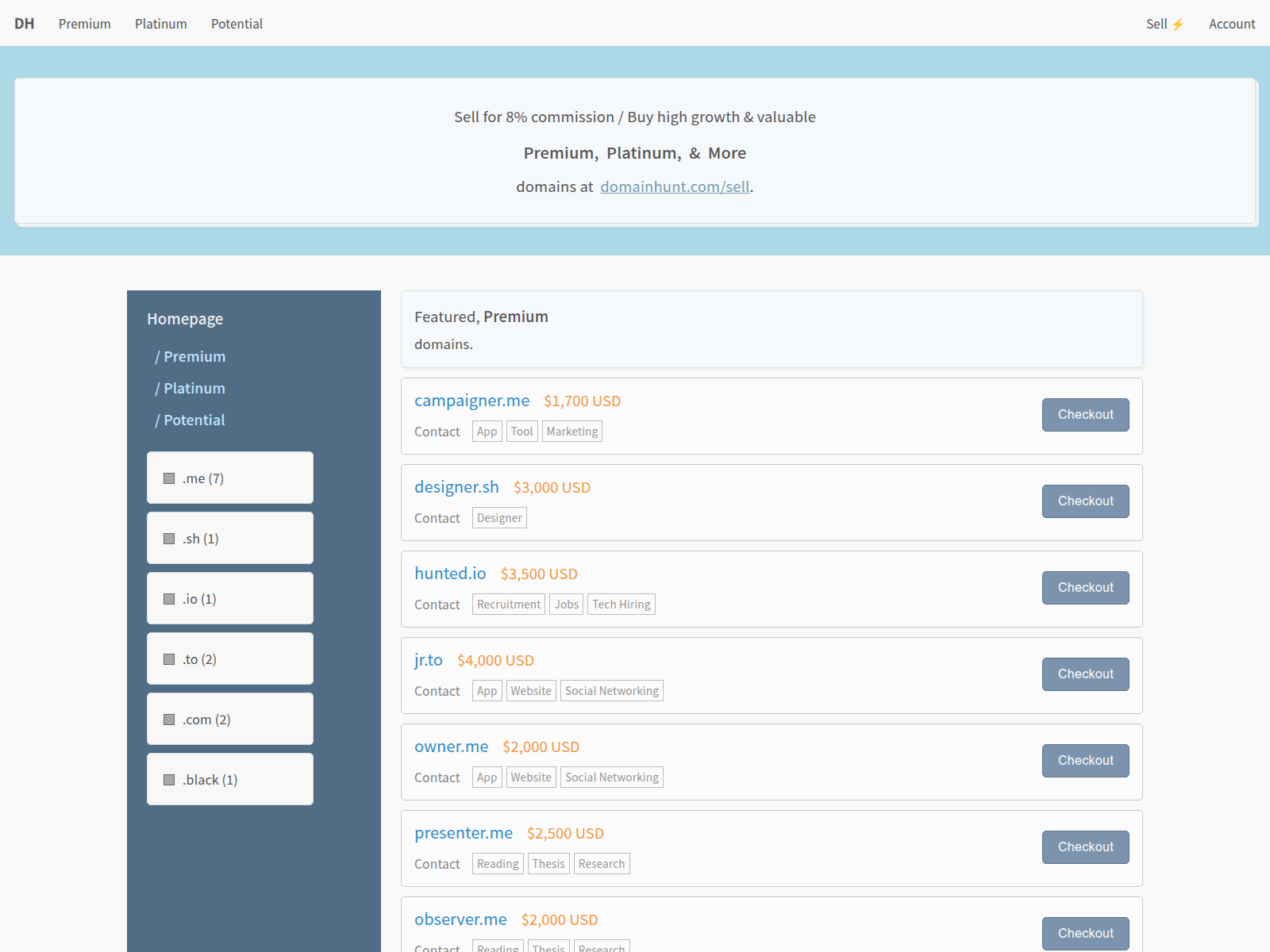Checkout observer.me domain
1270x952 pixels.
(x=1086, y=934)
